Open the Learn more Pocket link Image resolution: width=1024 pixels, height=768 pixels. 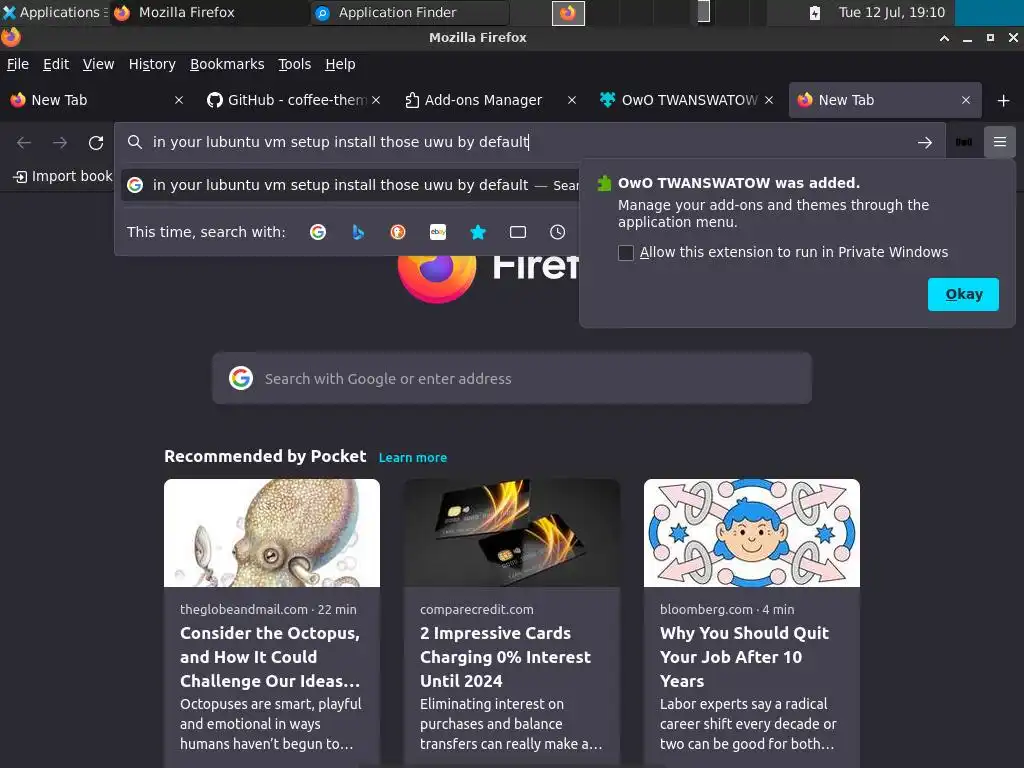click(x=413, y=458)
